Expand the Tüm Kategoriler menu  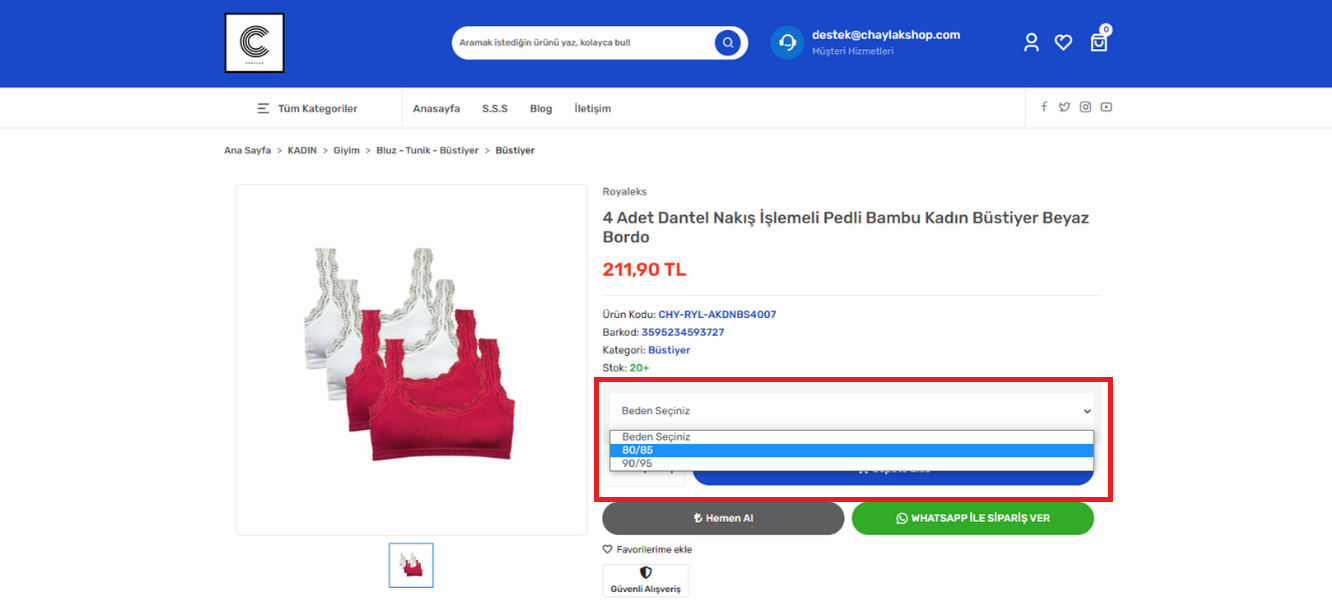point(307,108)
